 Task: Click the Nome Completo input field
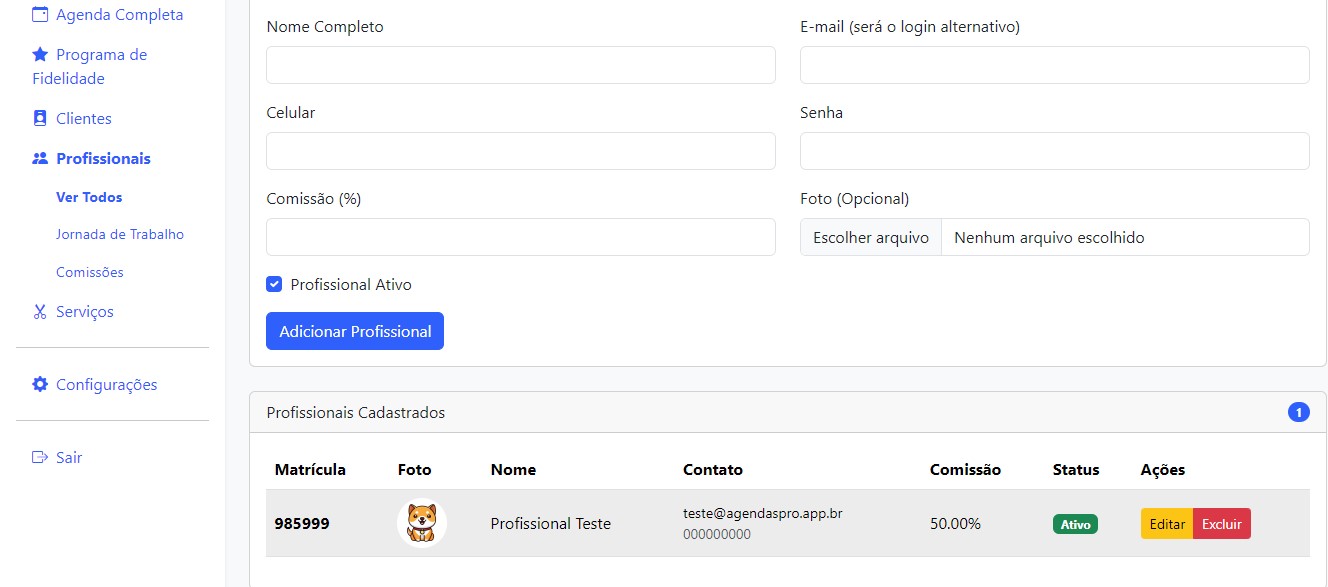[520, 64]
